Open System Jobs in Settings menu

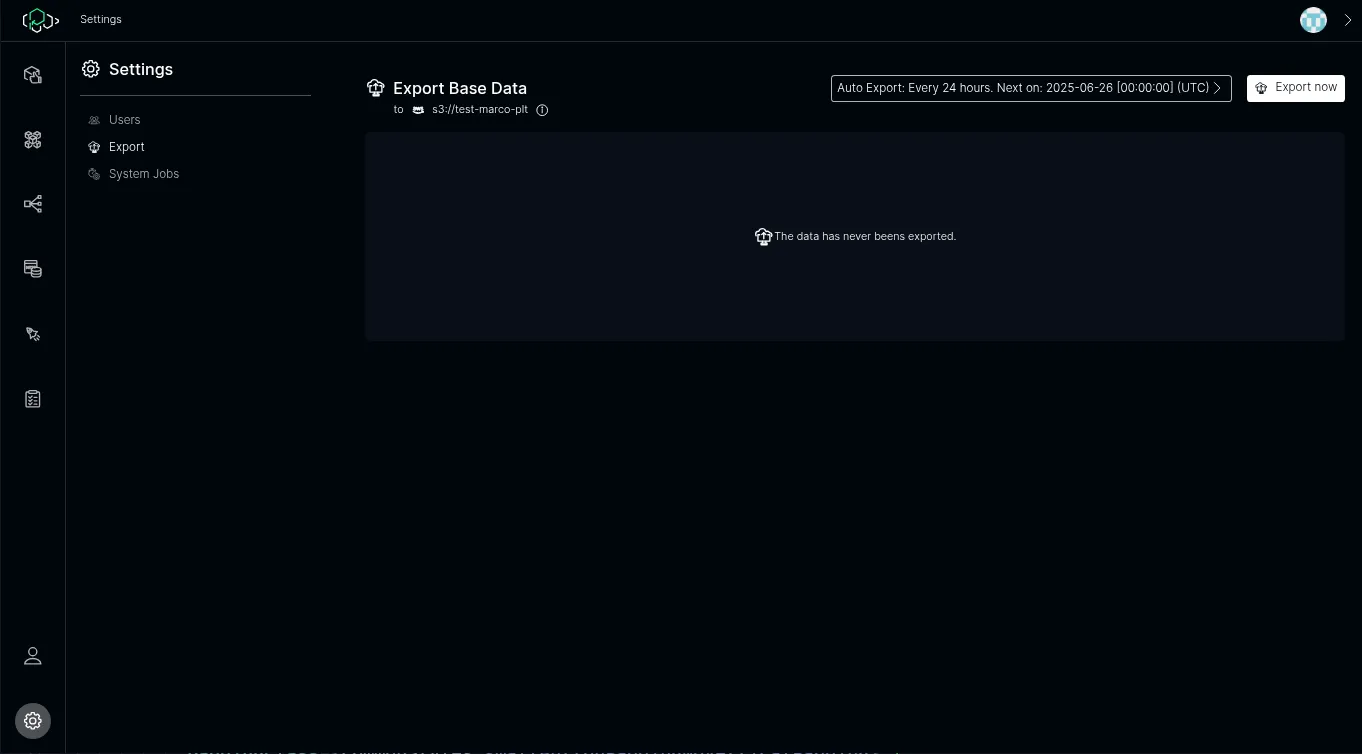coord(144,174)
